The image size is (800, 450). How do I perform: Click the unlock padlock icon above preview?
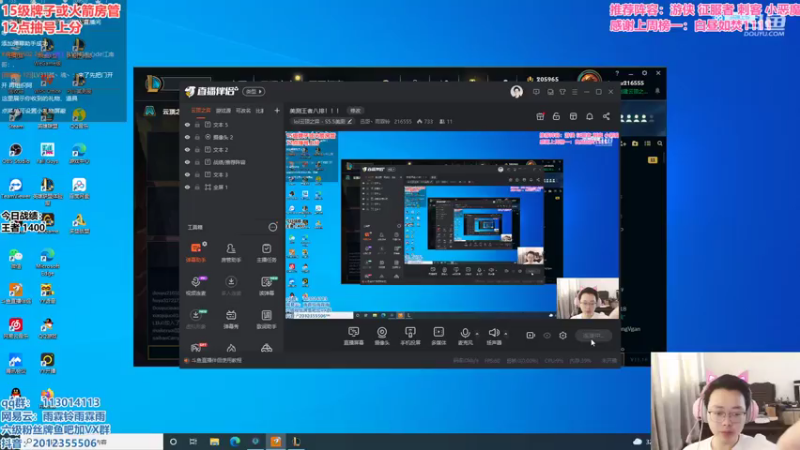(556, 116)
